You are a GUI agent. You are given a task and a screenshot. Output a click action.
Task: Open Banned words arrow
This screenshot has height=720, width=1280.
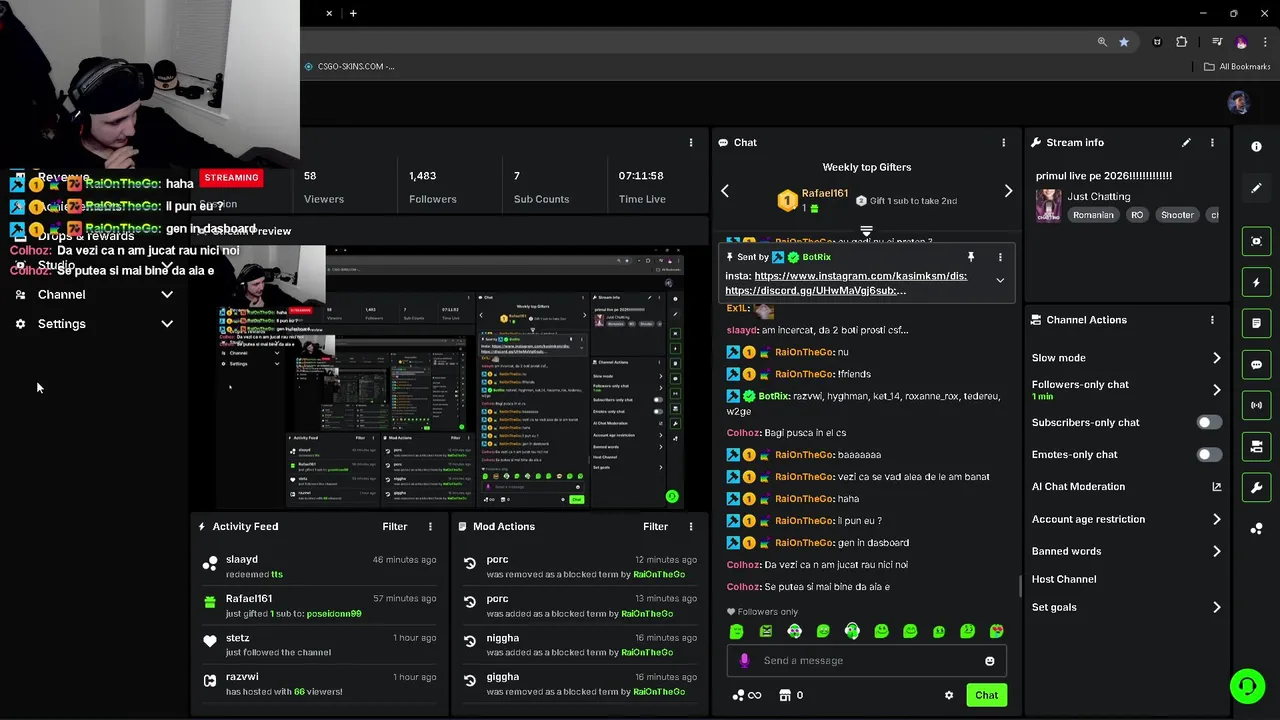pos(1216,551)
